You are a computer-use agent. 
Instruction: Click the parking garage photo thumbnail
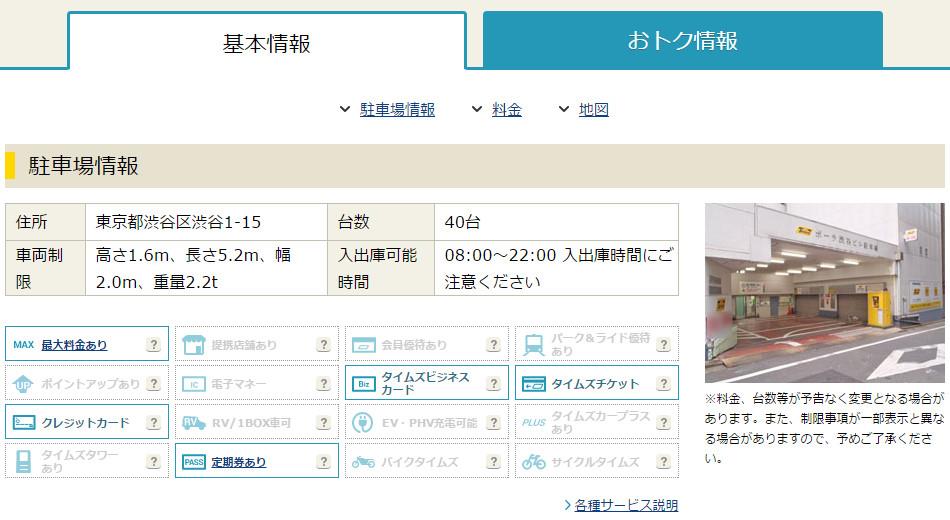825,293
